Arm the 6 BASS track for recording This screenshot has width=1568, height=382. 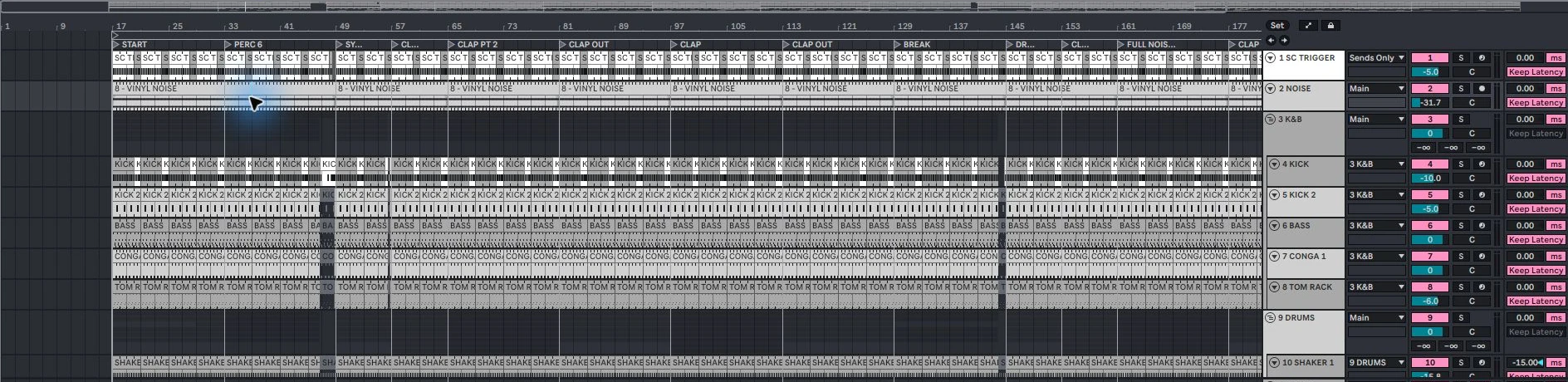pos(1482,226)
